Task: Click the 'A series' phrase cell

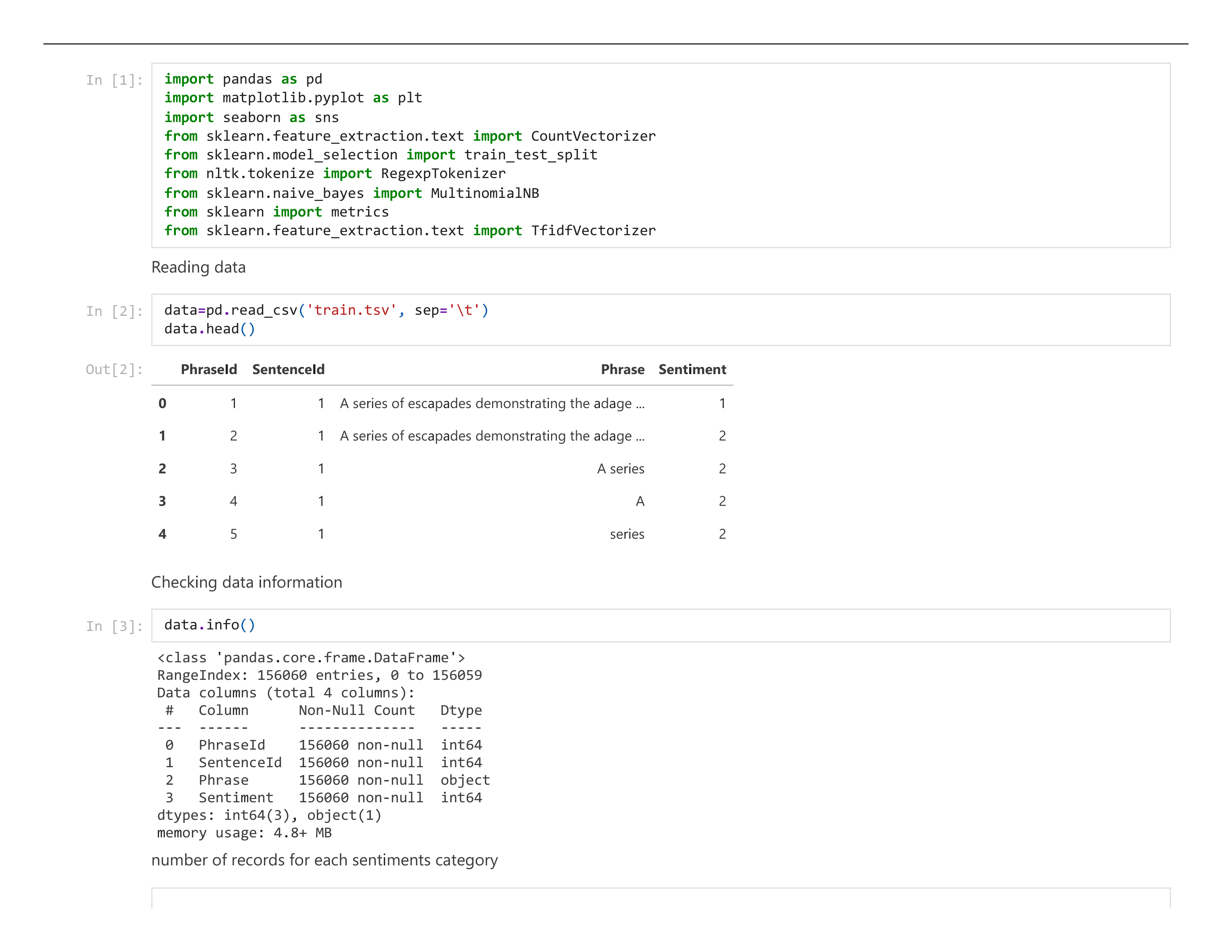Action: point(620,469)
